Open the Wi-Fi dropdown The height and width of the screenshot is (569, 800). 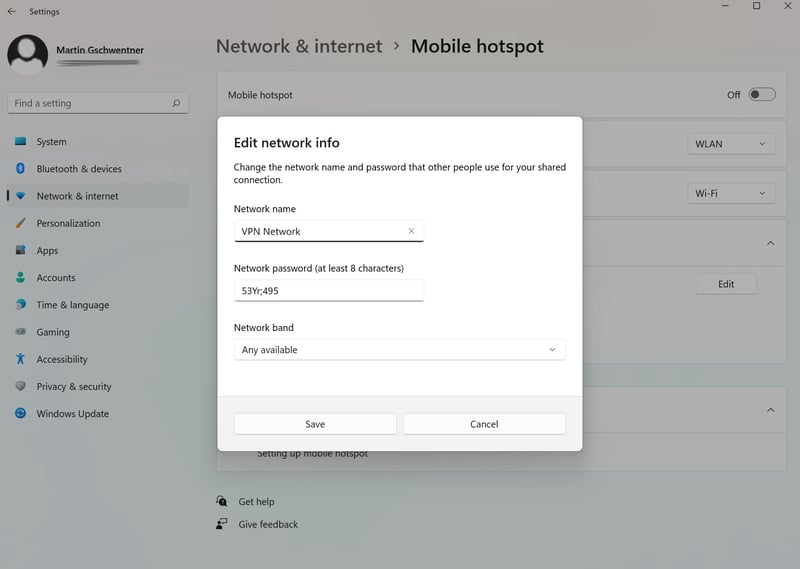731,193
